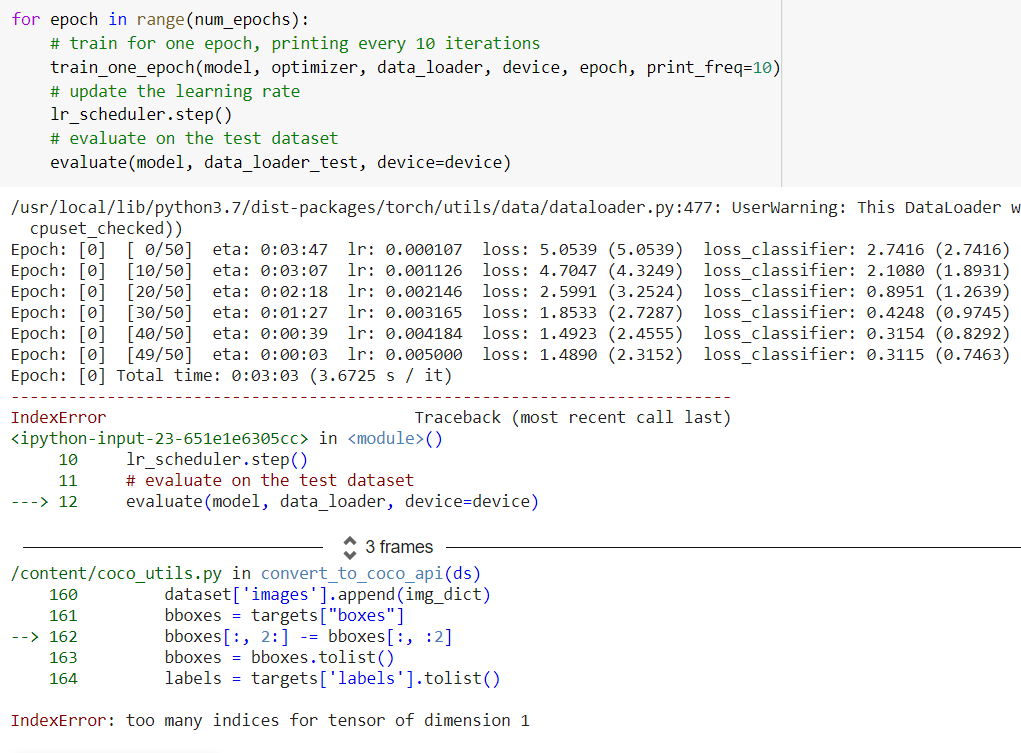Click the dataloader.py UserWarning output line
Screen dimensions: 1021x753
[x=500, y=207]
